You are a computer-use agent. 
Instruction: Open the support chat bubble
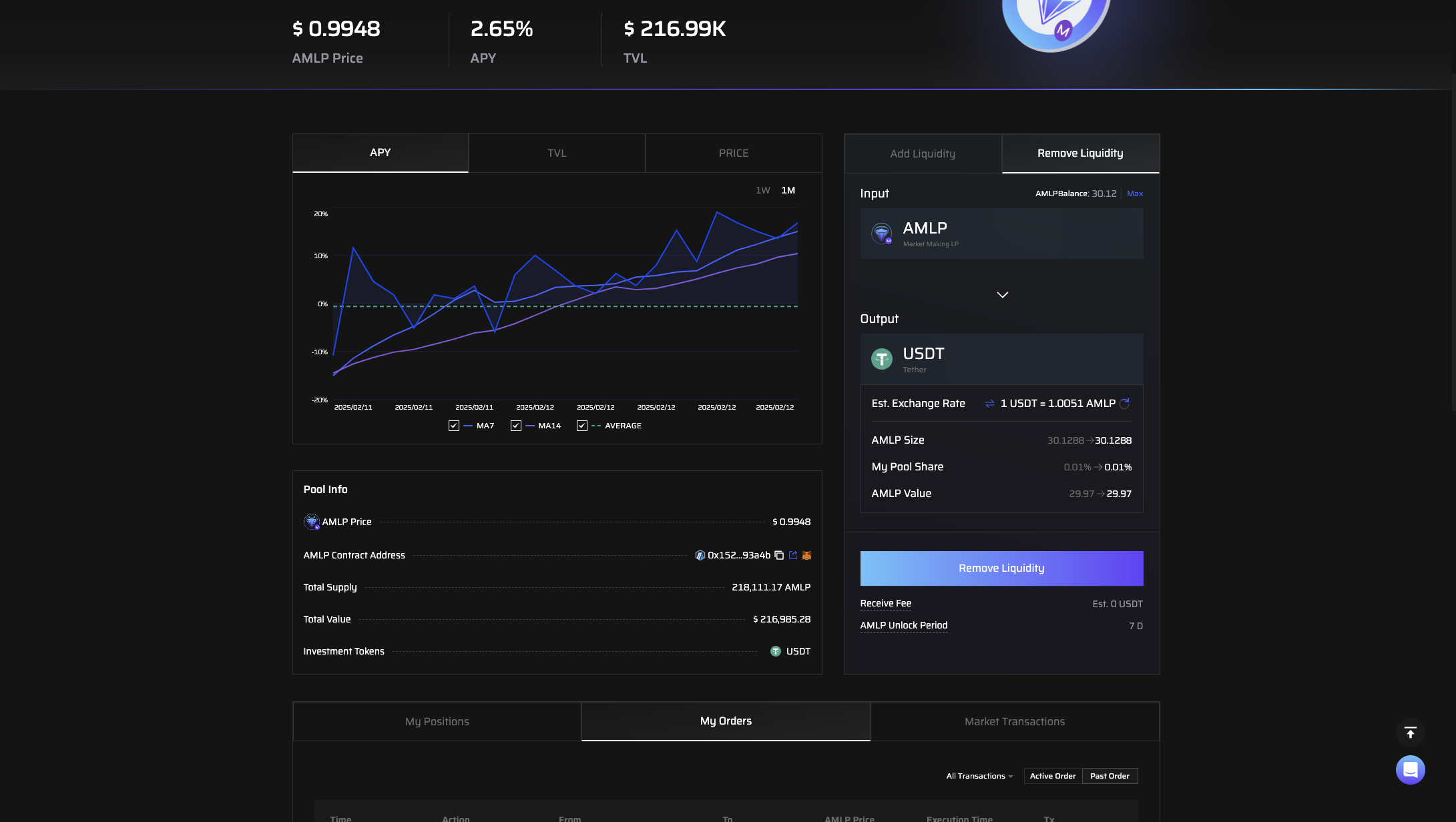pos(1411,770)
